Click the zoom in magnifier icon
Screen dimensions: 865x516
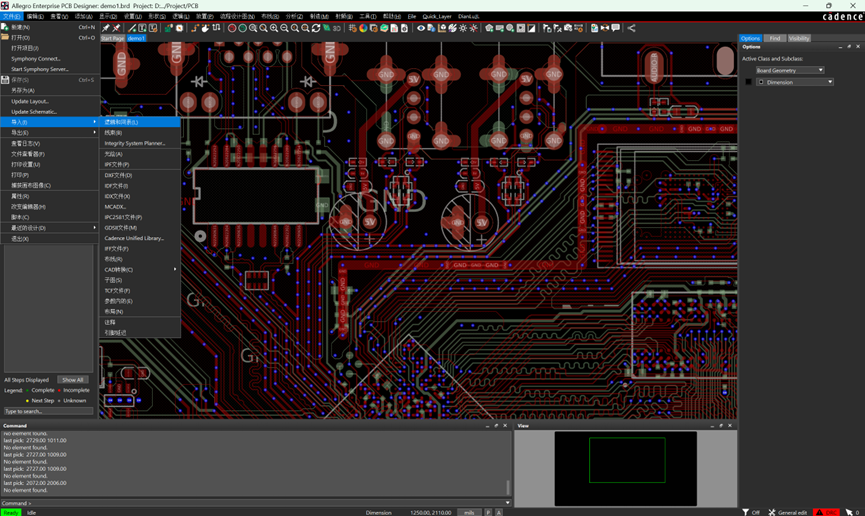click(274, 28)
